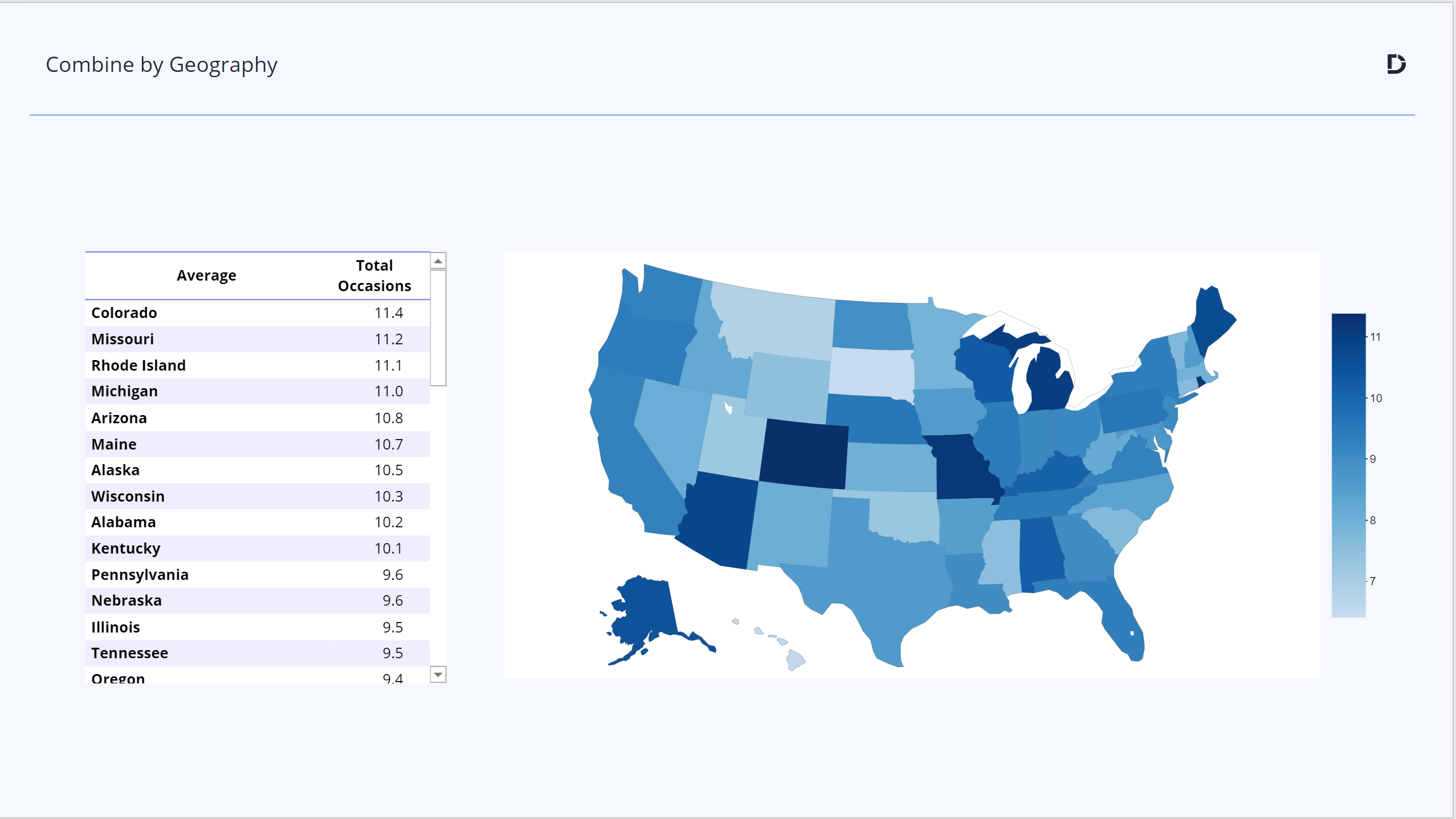Click Hawaii's big island on the map

click(x=795, y=660)
